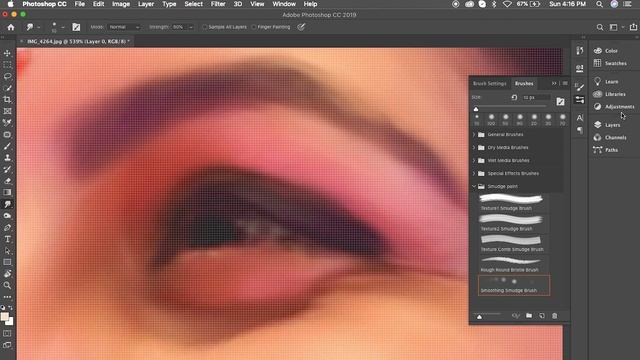Toggle pressure for size icon in options bar
The width and height of the screenshot is (640, 360).
pos(301,27)
